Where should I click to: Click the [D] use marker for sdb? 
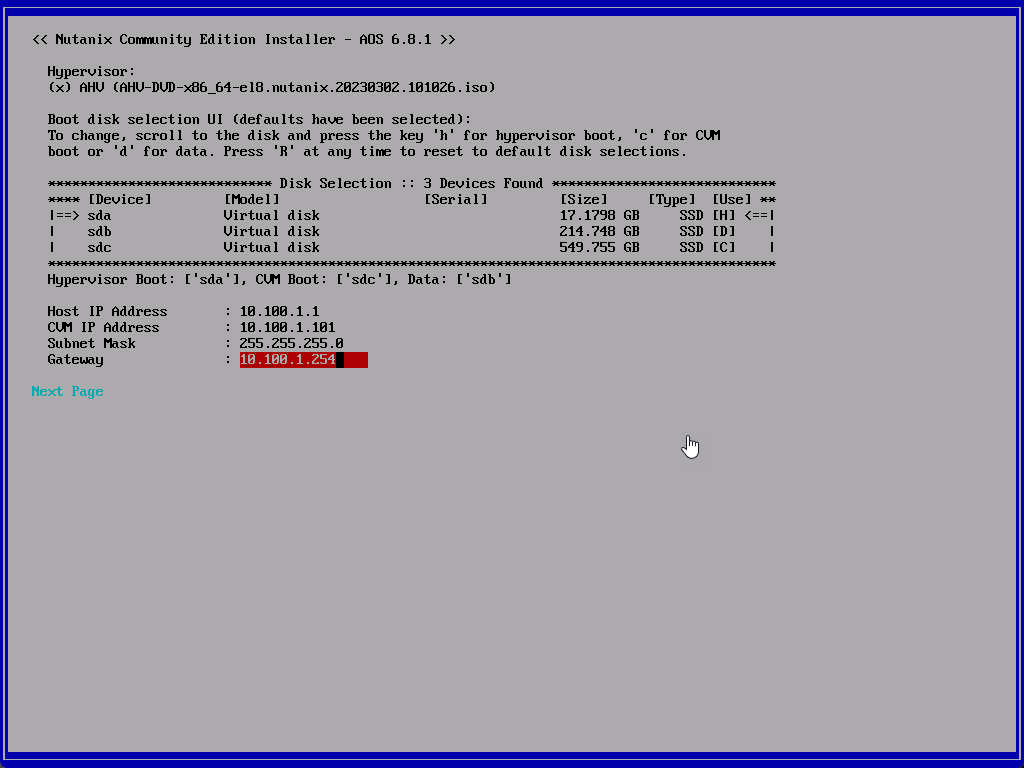pyautogui.click(x=723, y=231)
